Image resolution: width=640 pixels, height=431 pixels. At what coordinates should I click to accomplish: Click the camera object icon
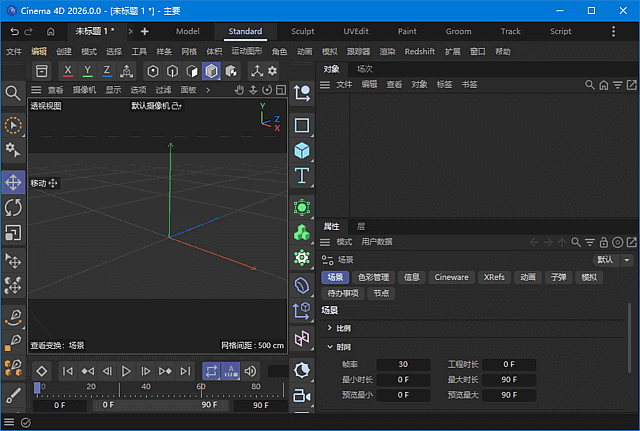pyautogui.click(x=302, y=396)
